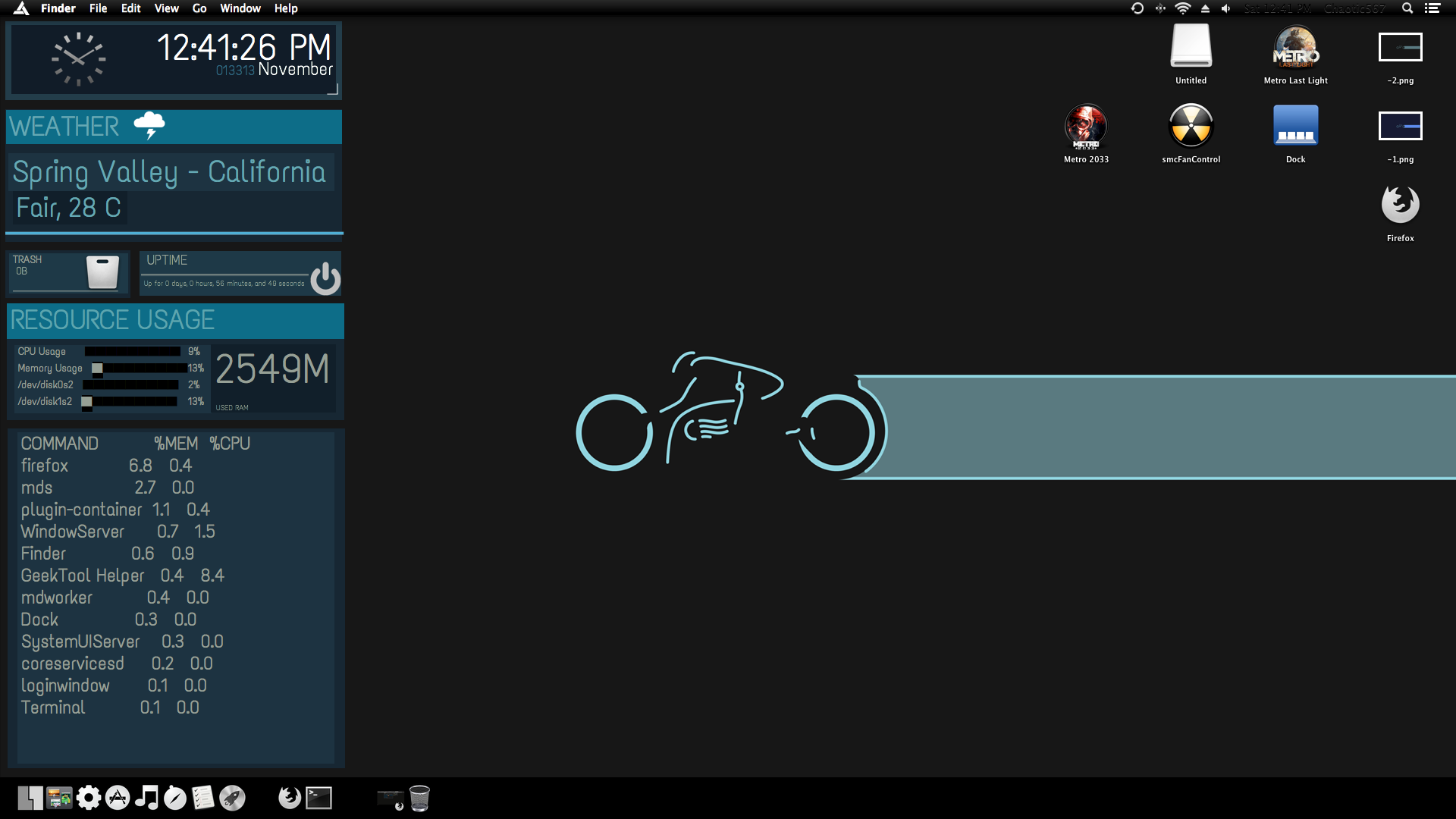Open Safari compass in the Dock
This screenshot has width=1456, height=819.
point(175,798)
